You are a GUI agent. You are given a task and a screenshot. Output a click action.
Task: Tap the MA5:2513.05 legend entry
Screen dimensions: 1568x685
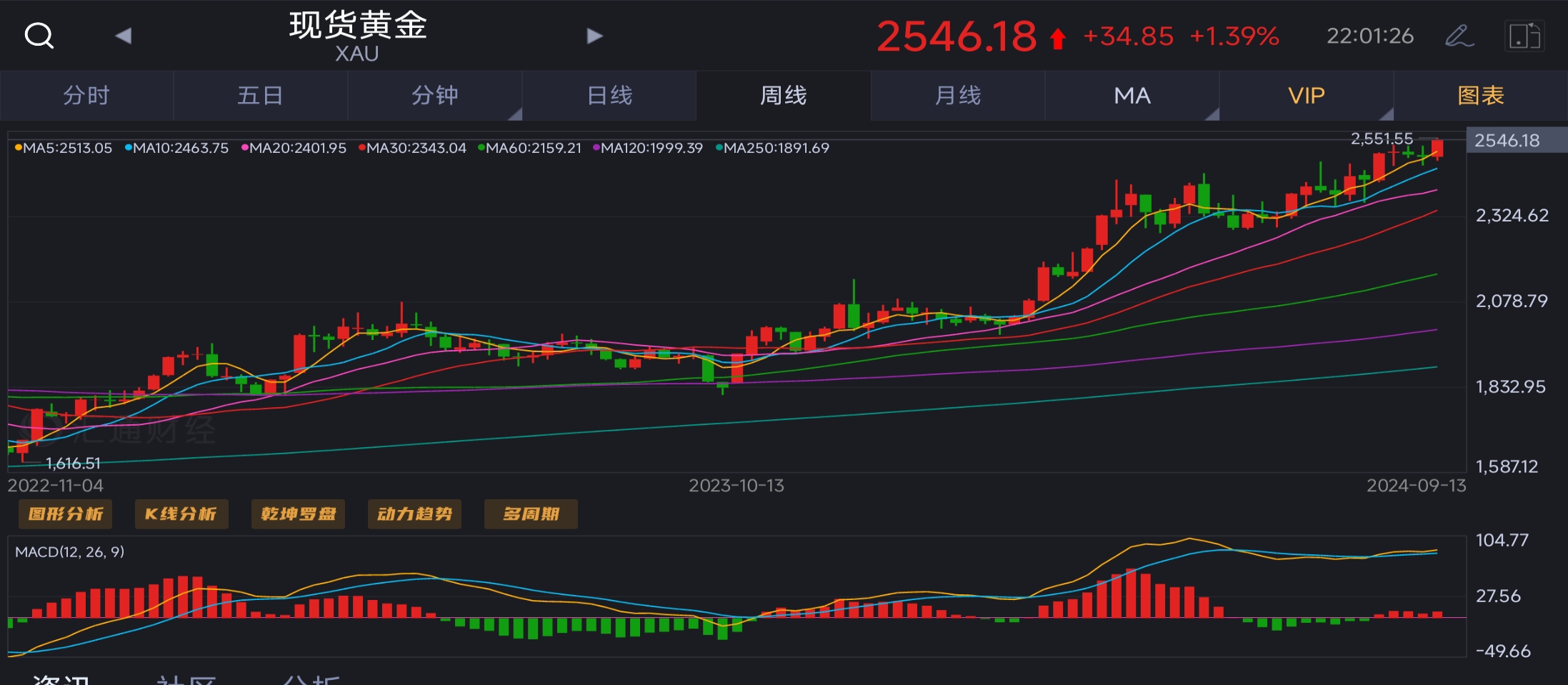pyautogui.click(x=64, y=148)
